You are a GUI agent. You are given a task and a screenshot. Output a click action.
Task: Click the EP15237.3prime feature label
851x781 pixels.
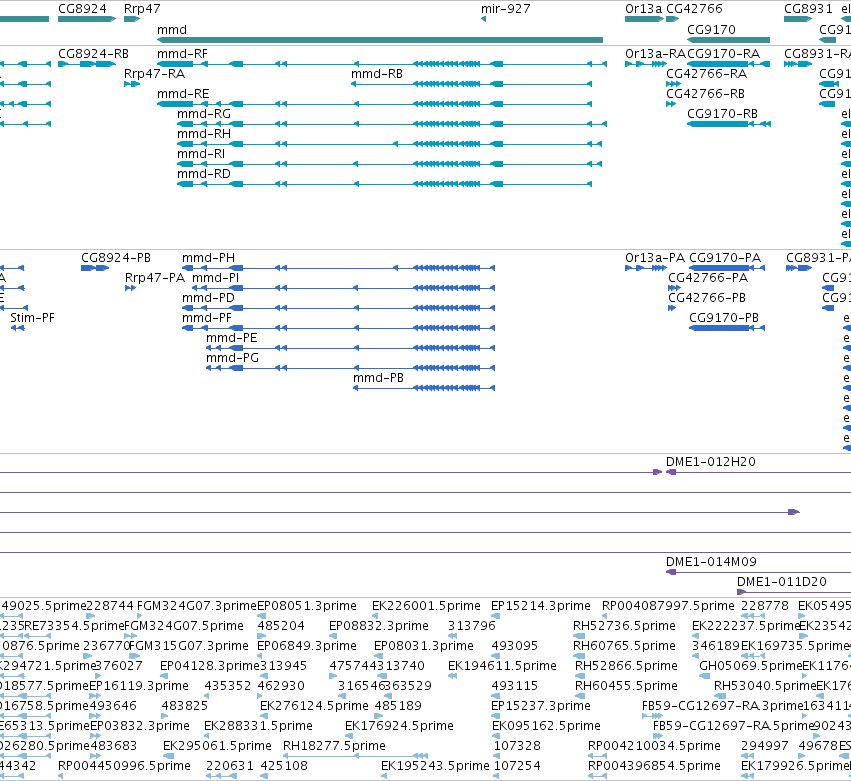(541, 706)
